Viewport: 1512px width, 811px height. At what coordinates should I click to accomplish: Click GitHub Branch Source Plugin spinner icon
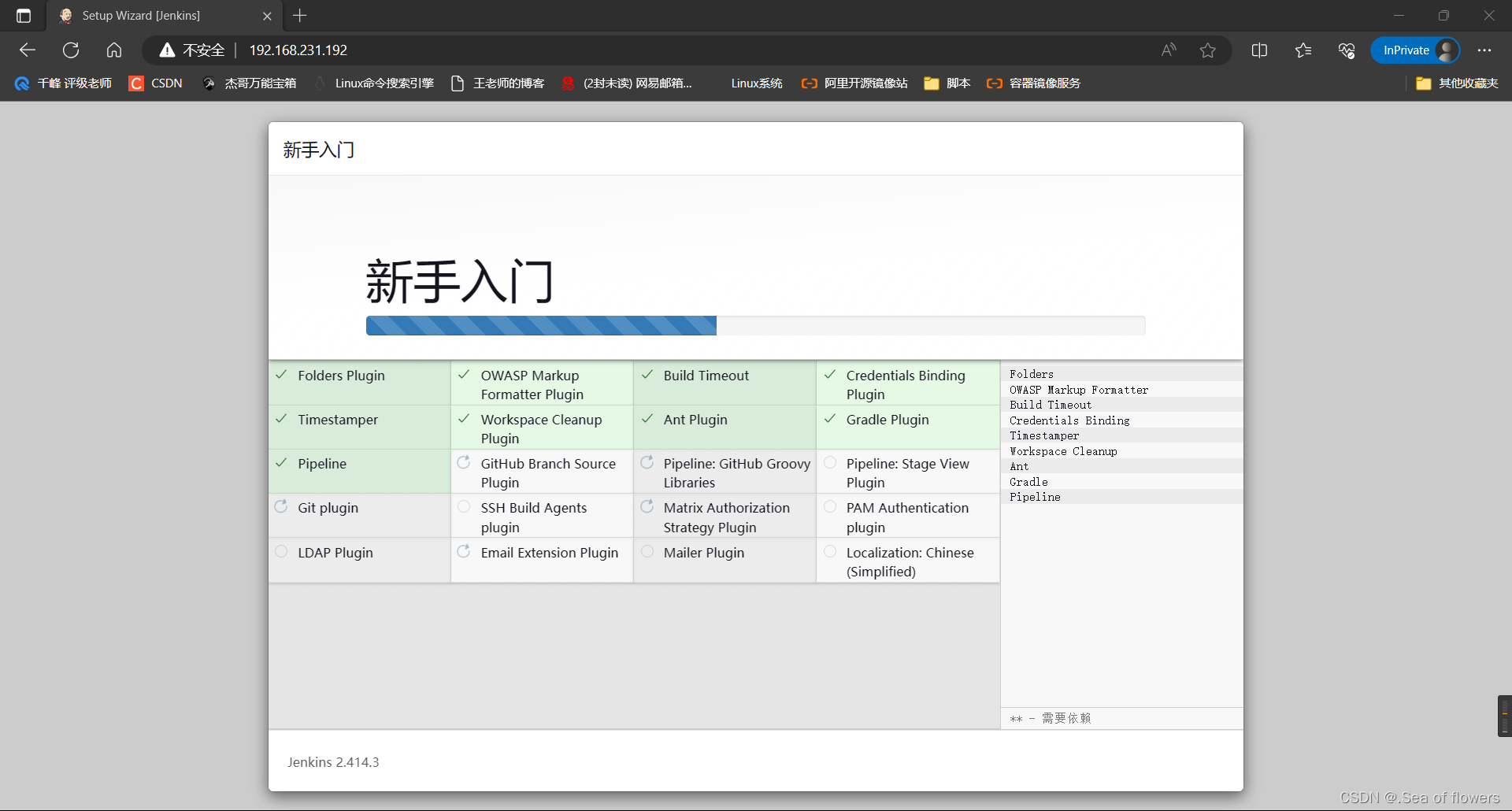point(464,462)
